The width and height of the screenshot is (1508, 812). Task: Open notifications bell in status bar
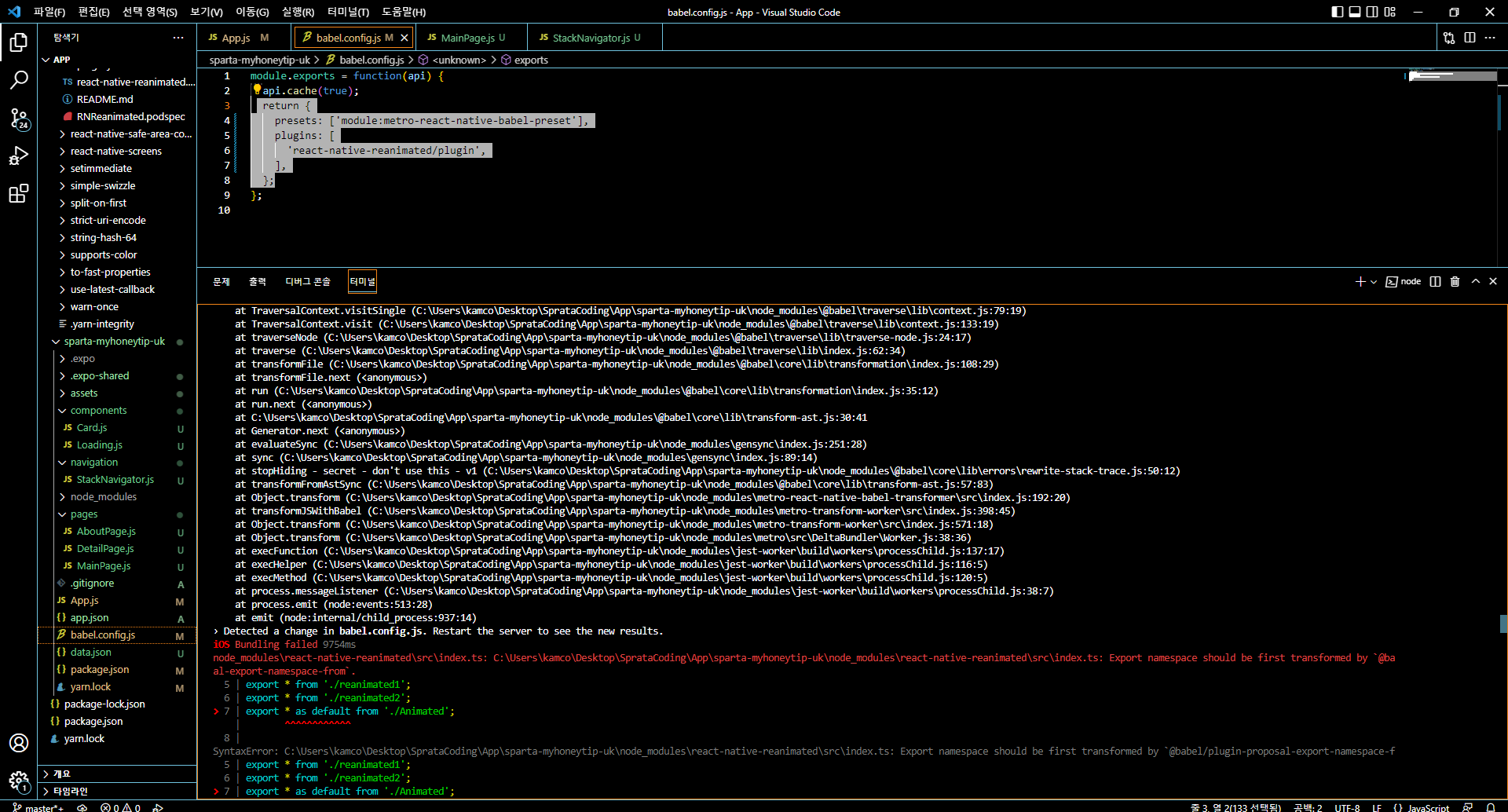point(1490,807)
